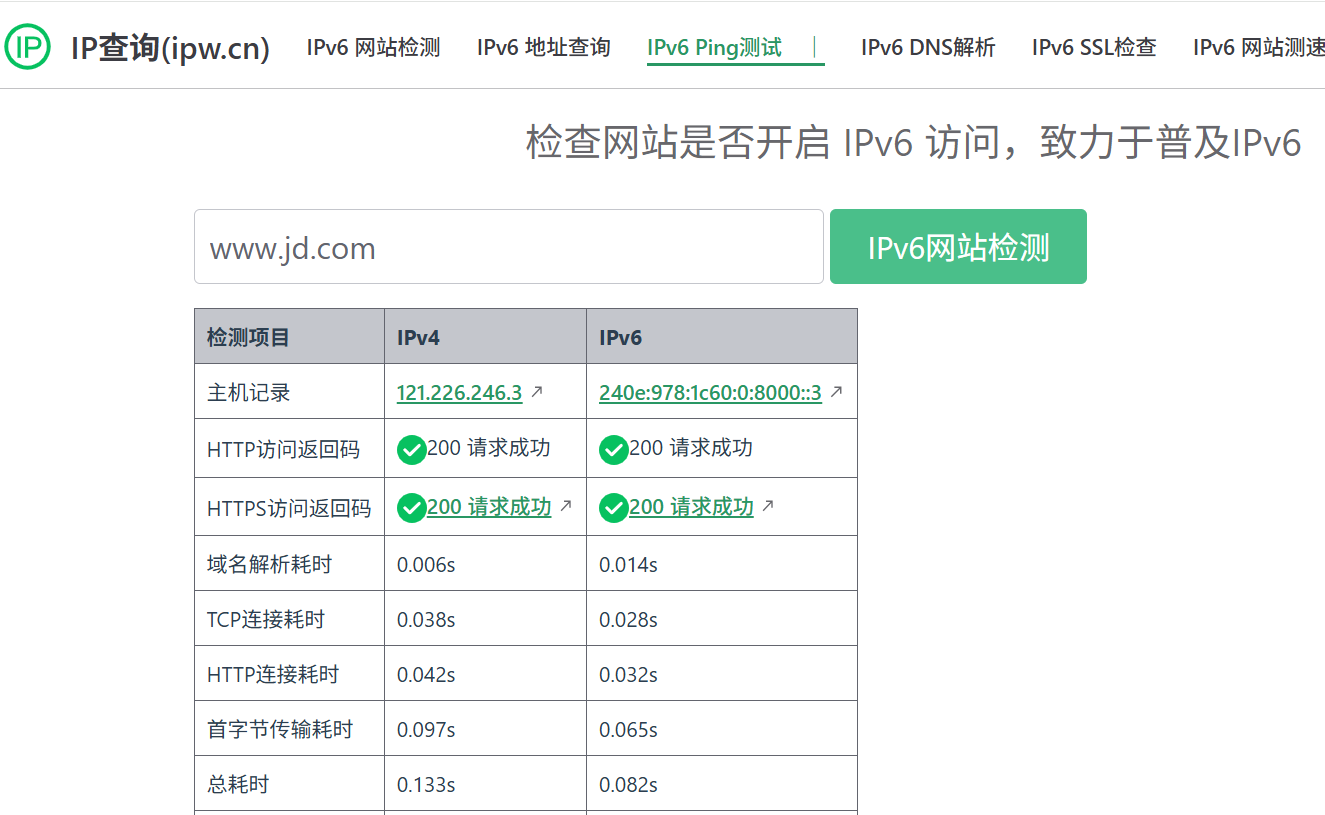Click the 0.032s HTTP connect value
Viewport: 1325px width, 815px height.
628,675
